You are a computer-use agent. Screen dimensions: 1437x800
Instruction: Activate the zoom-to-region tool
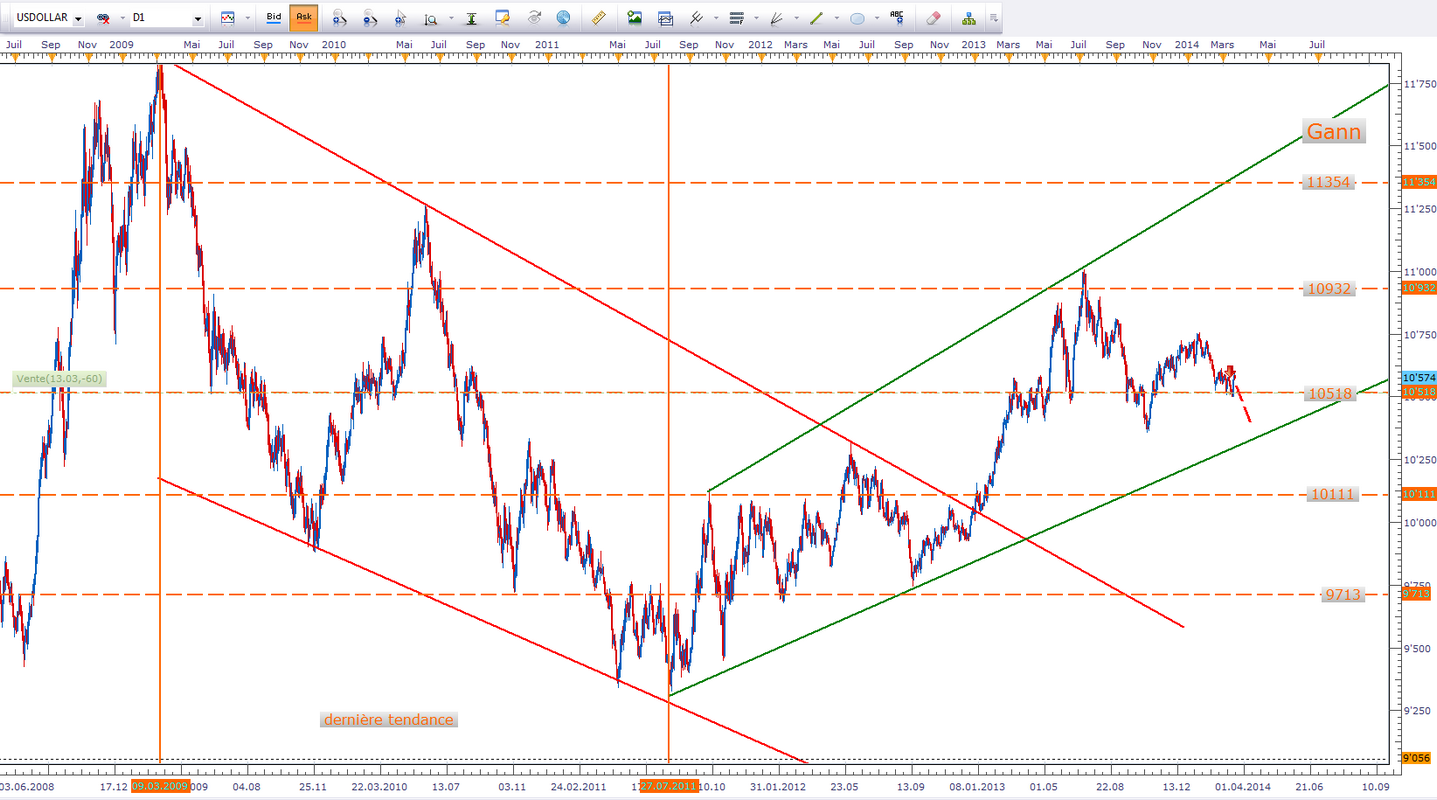430,18
